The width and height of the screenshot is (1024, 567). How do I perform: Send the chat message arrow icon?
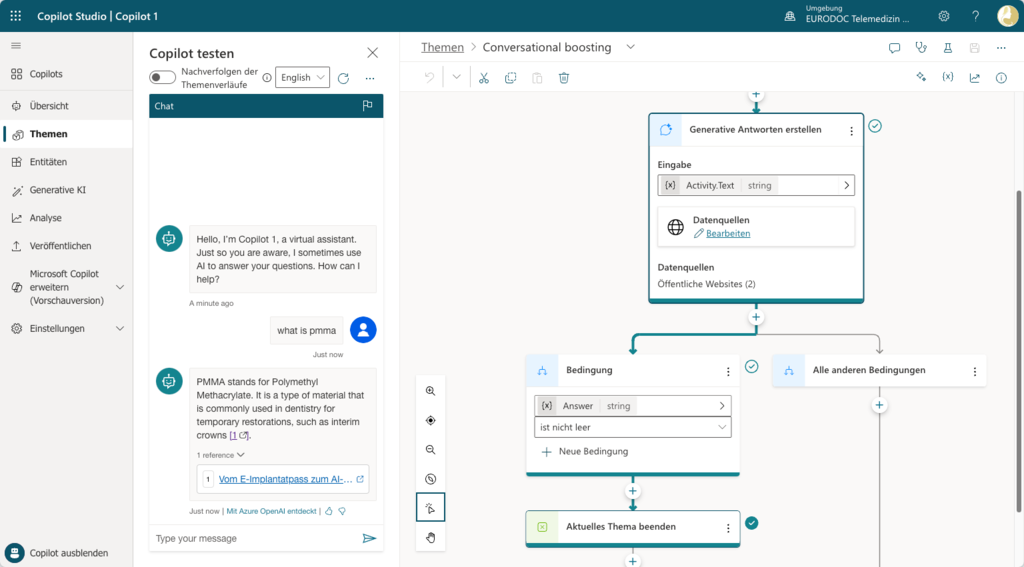tap(369, 538)
